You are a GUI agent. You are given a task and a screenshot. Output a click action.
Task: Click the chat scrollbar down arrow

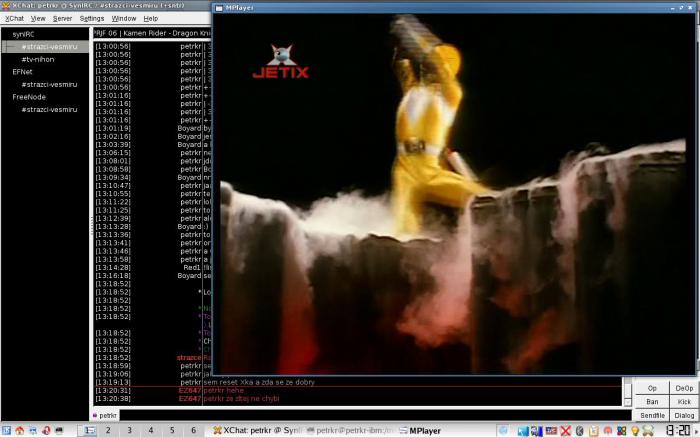[627, 402]
